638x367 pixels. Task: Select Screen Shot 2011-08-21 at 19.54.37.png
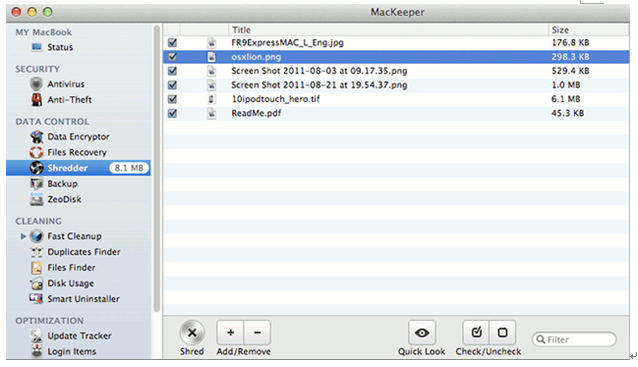[x=319, y=85]
